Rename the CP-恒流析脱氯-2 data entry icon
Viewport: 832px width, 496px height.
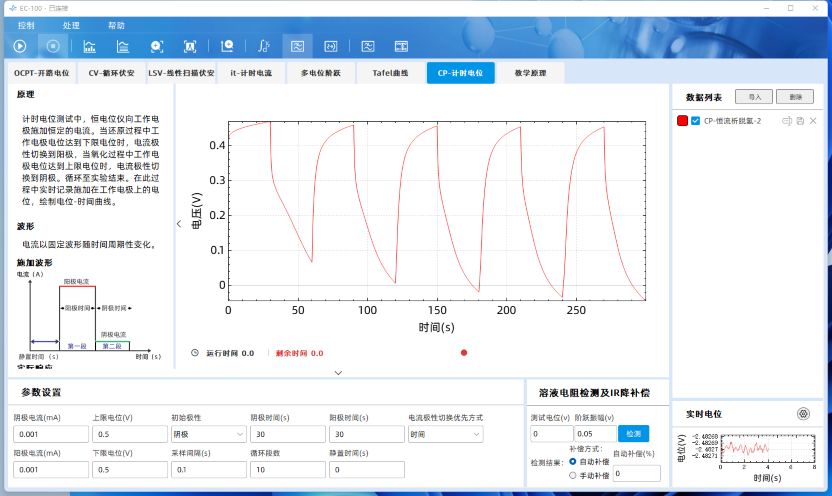[787, 121]
